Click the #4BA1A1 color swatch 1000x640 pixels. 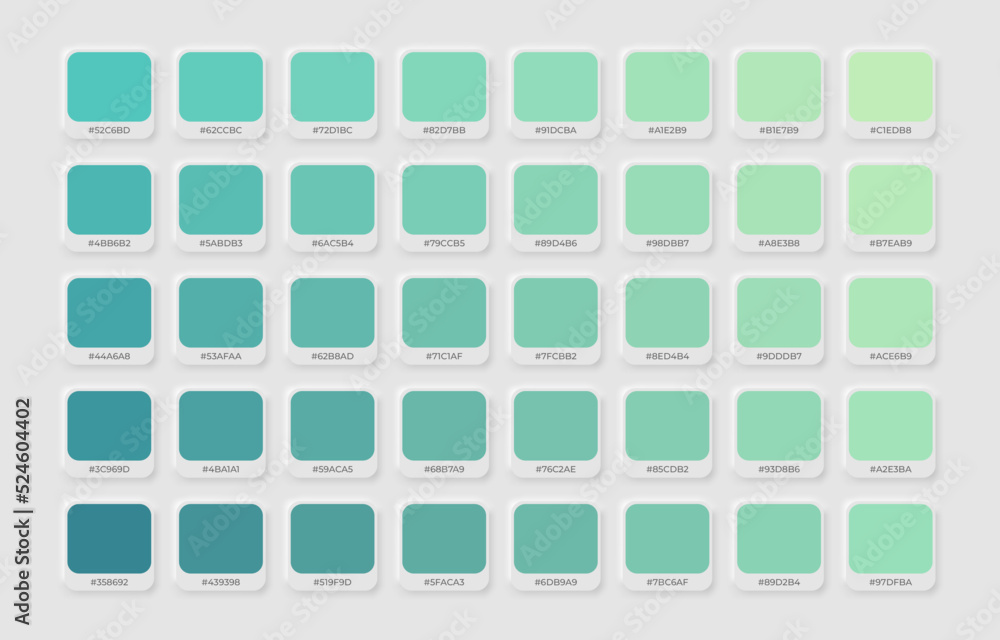[221, 425]
